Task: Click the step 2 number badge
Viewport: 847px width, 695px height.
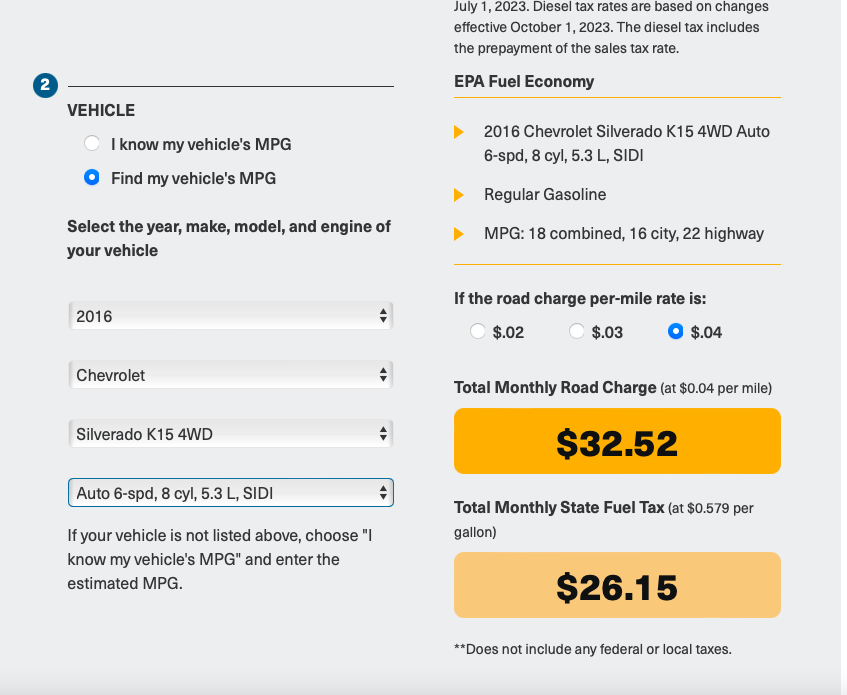Action: tap(45, 85)
